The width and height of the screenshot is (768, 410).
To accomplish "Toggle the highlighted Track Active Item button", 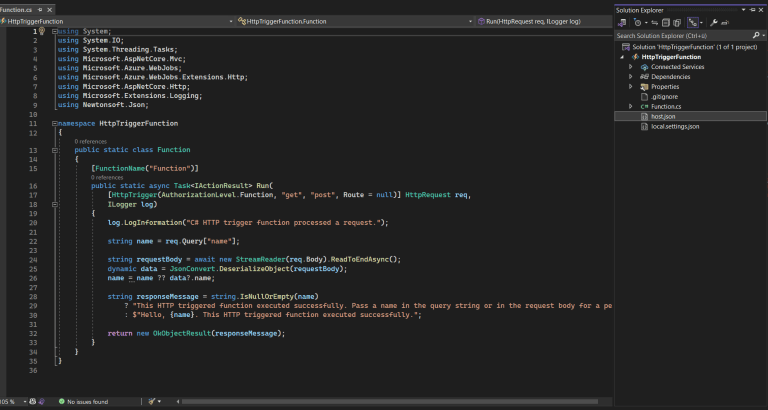I will (693, 23).
